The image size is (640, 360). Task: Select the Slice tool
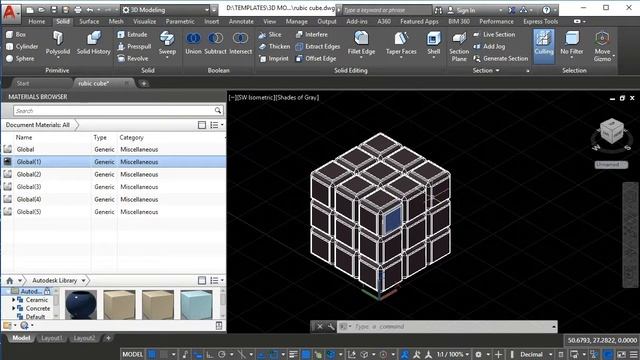270,35
